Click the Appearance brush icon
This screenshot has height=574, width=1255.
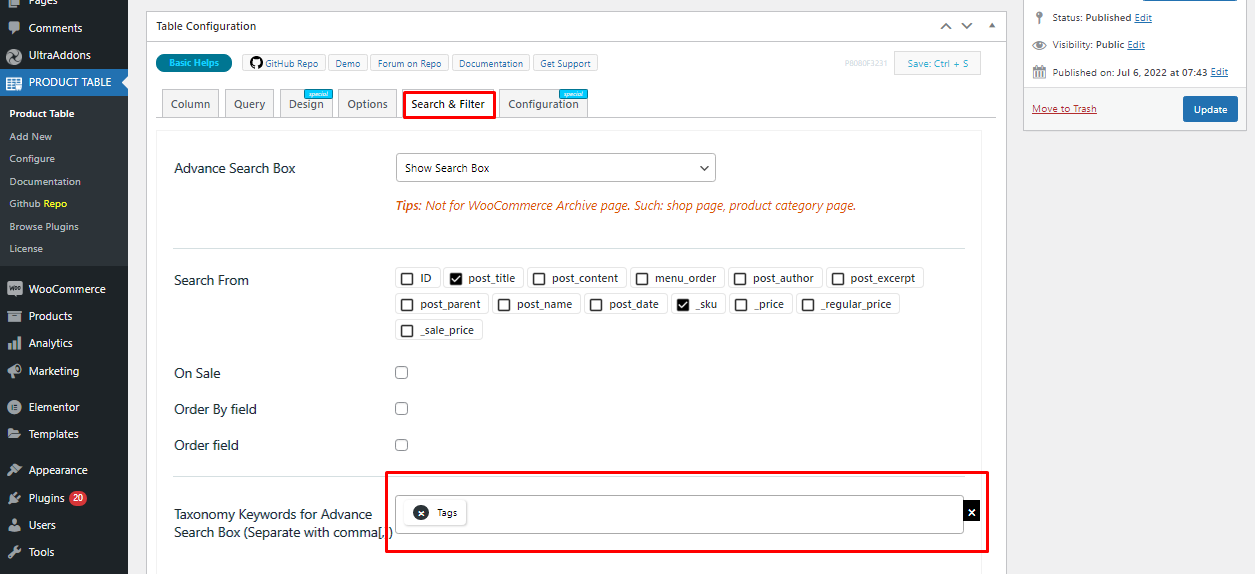pyautogui.click(x=14, y=470)
